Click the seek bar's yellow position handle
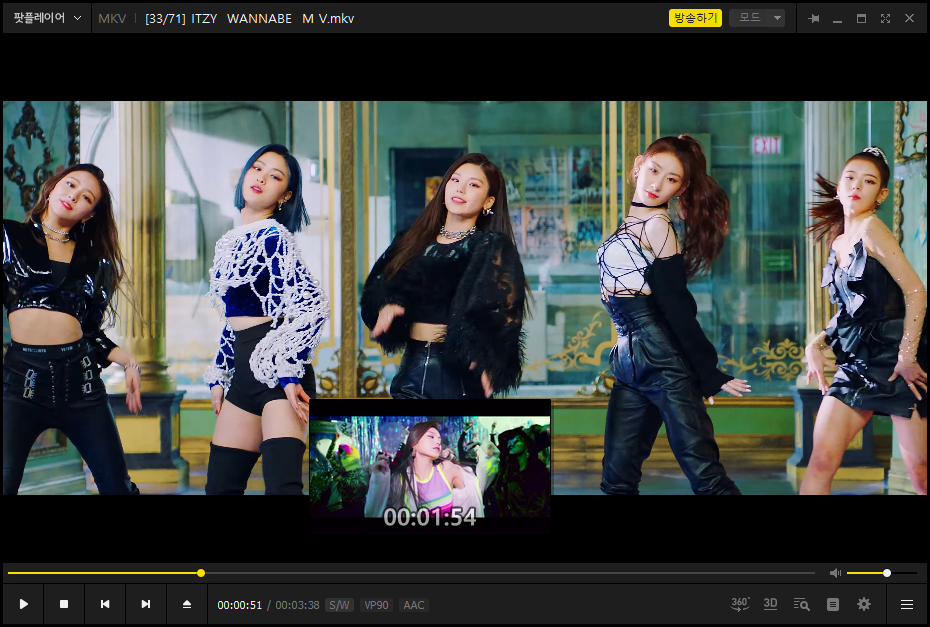The height and width of the screenshot is (627, 930). click(201, 573)
